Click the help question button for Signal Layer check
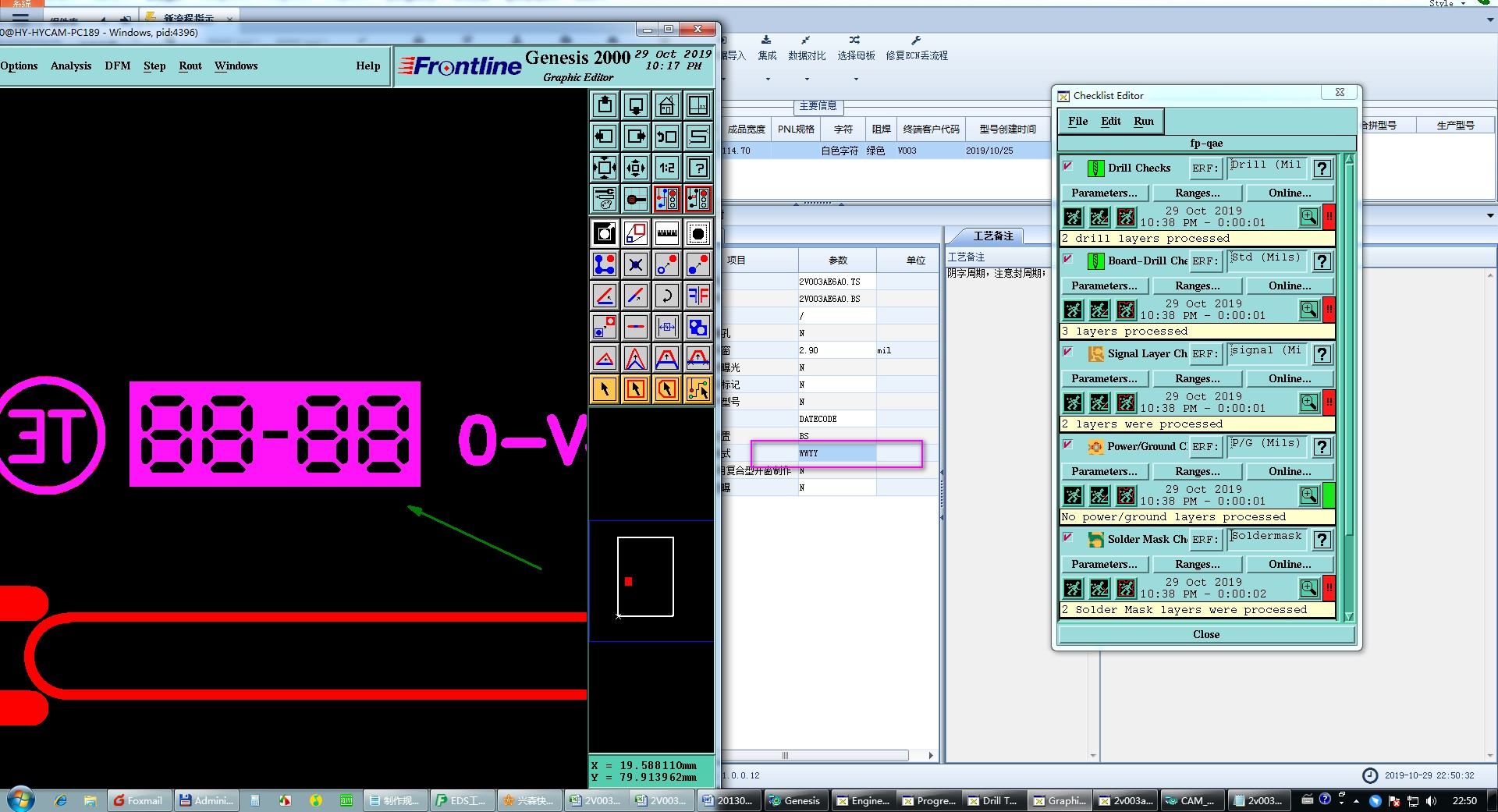1498x812 pixels. pyautogui.click(x=1322, y=354)
